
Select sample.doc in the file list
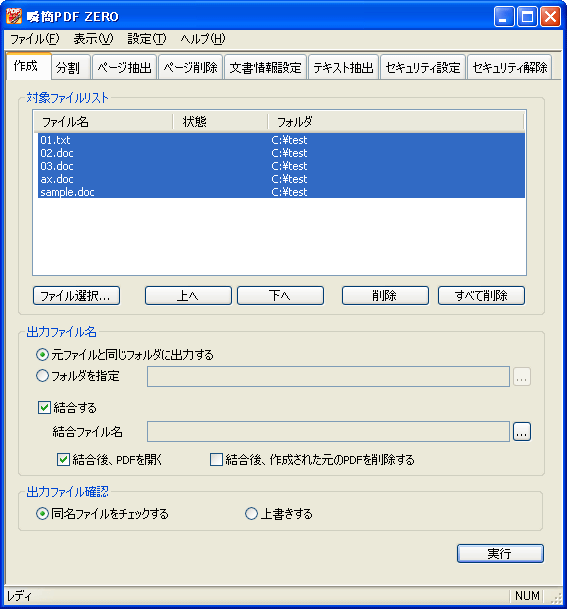(281, 192)
